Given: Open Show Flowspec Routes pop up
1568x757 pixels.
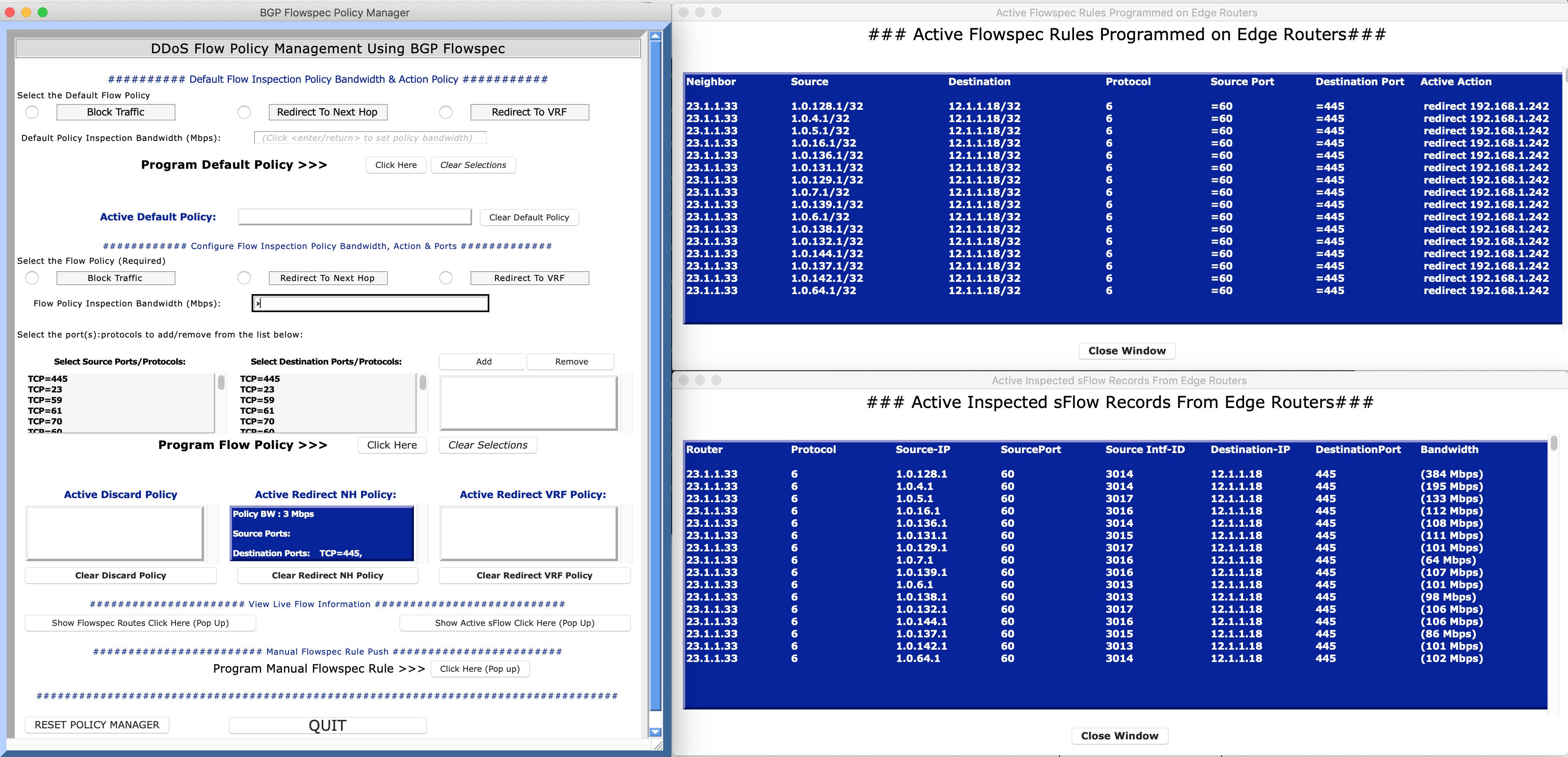Looking at the screenshot, I should pos(140,623).
